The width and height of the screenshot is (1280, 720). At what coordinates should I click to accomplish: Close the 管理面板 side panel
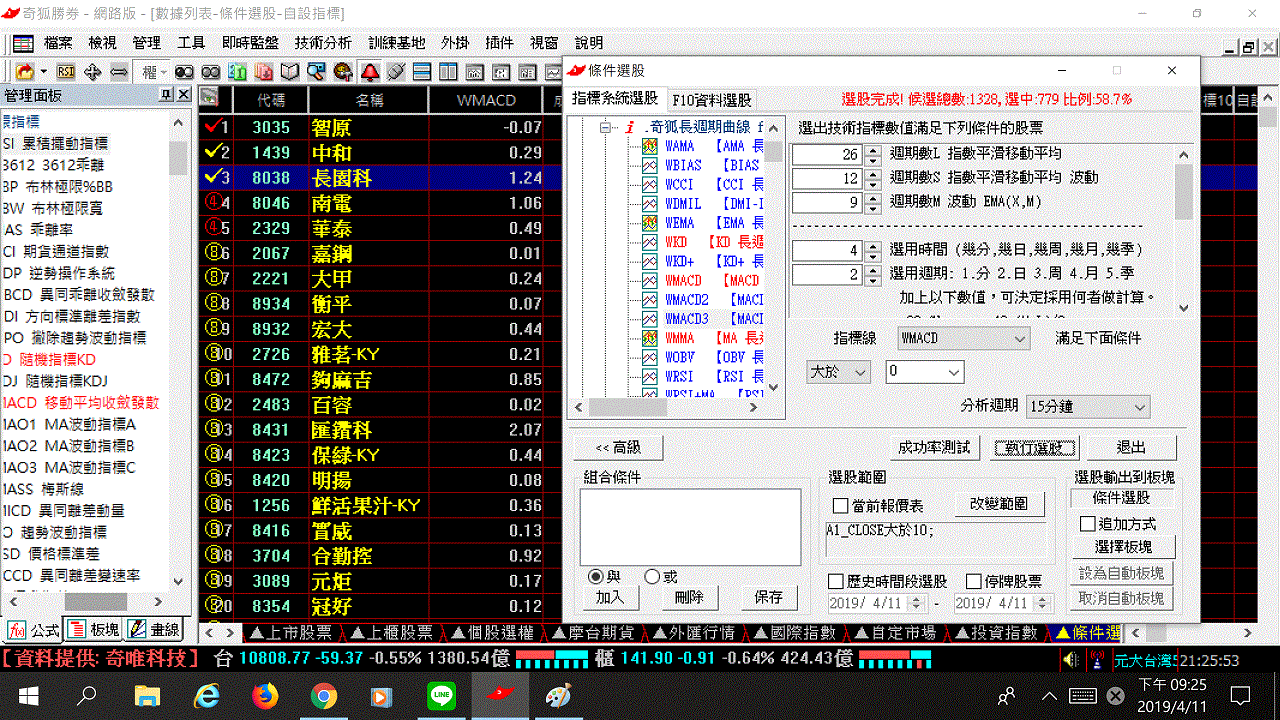click(x=183, y=94)
